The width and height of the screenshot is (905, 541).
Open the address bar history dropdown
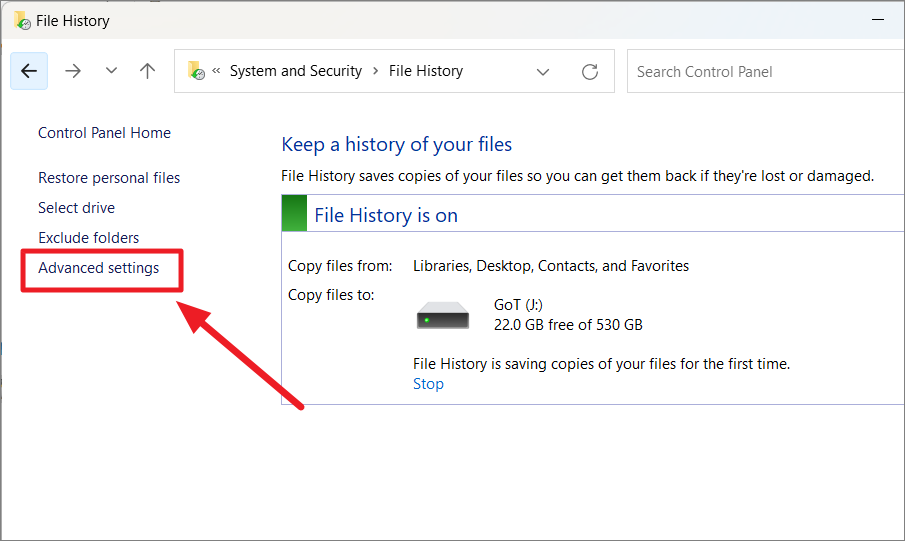[x=543, y=72]
